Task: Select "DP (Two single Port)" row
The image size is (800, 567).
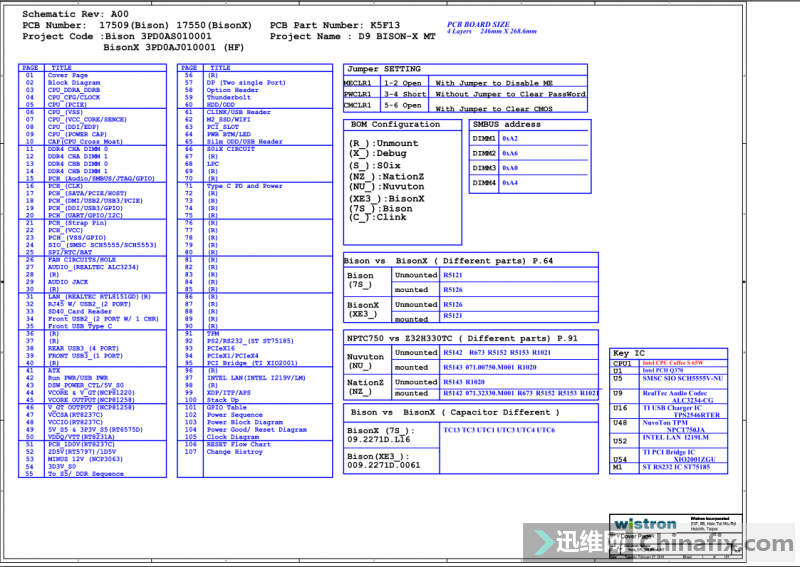Action: click(246, 82)
